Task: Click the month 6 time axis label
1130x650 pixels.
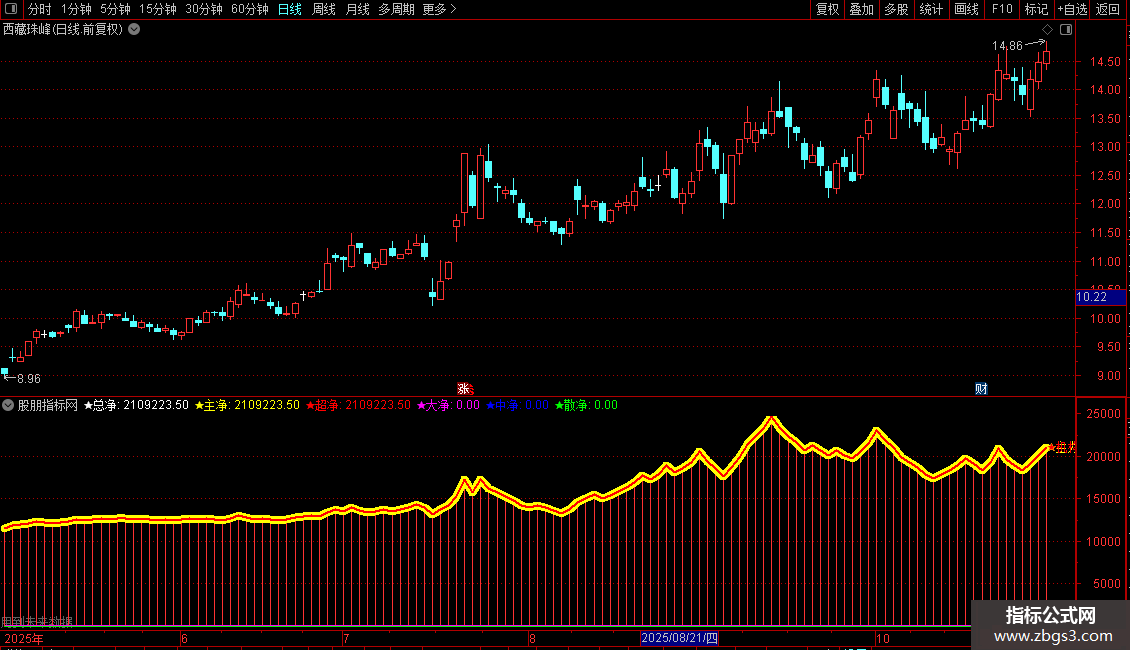Action: (x=184, y=638)
